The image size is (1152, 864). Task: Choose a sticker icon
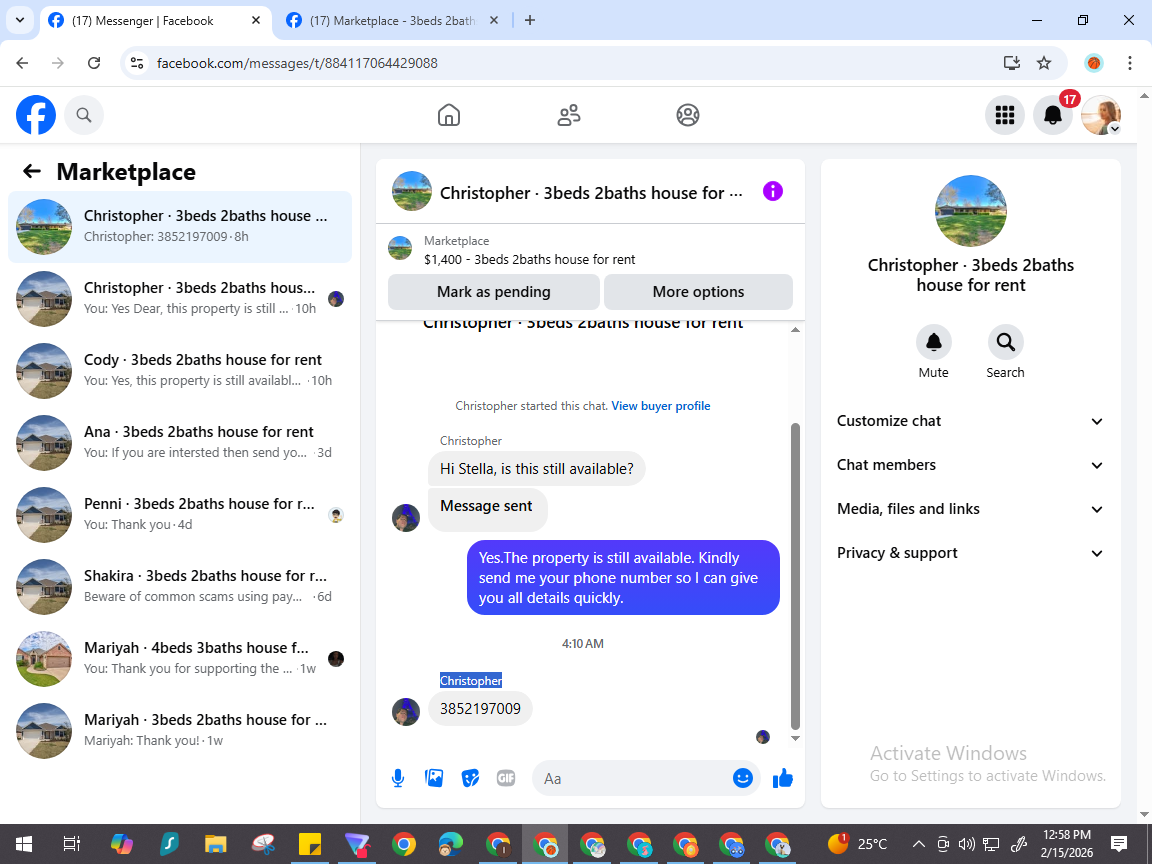click(x=470, y=778)
